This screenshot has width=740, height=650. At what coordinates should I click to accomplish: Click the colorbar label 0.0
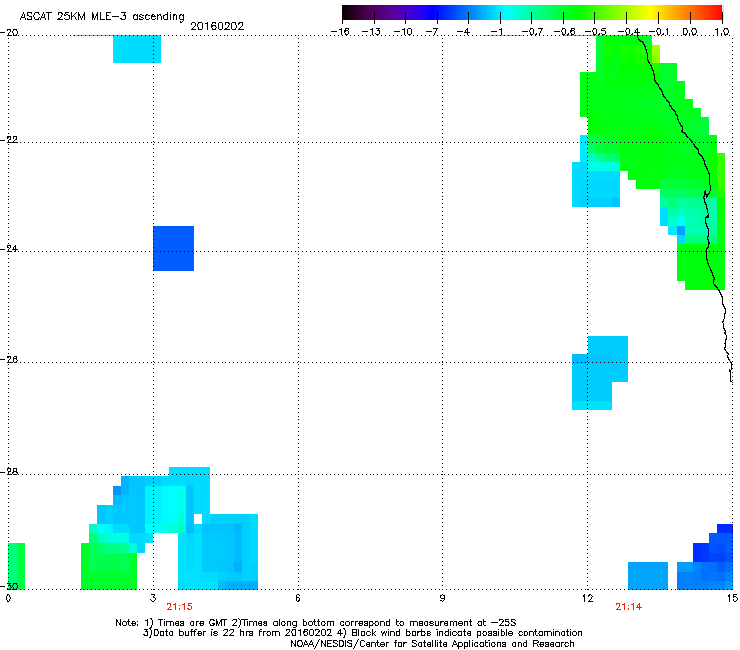690,32
